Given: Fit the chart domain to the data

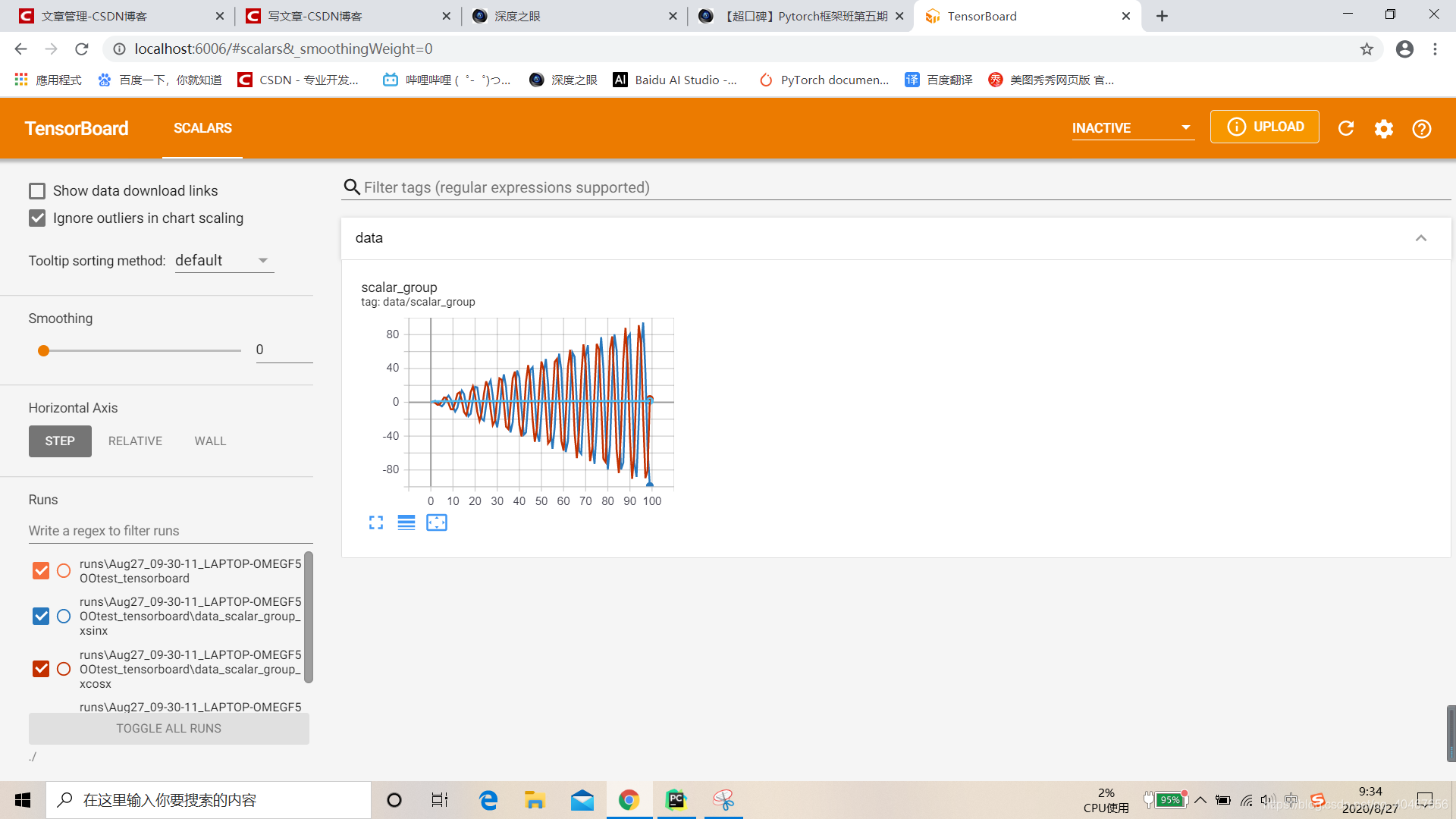Looking at the screenshot, I should (437, 522).
